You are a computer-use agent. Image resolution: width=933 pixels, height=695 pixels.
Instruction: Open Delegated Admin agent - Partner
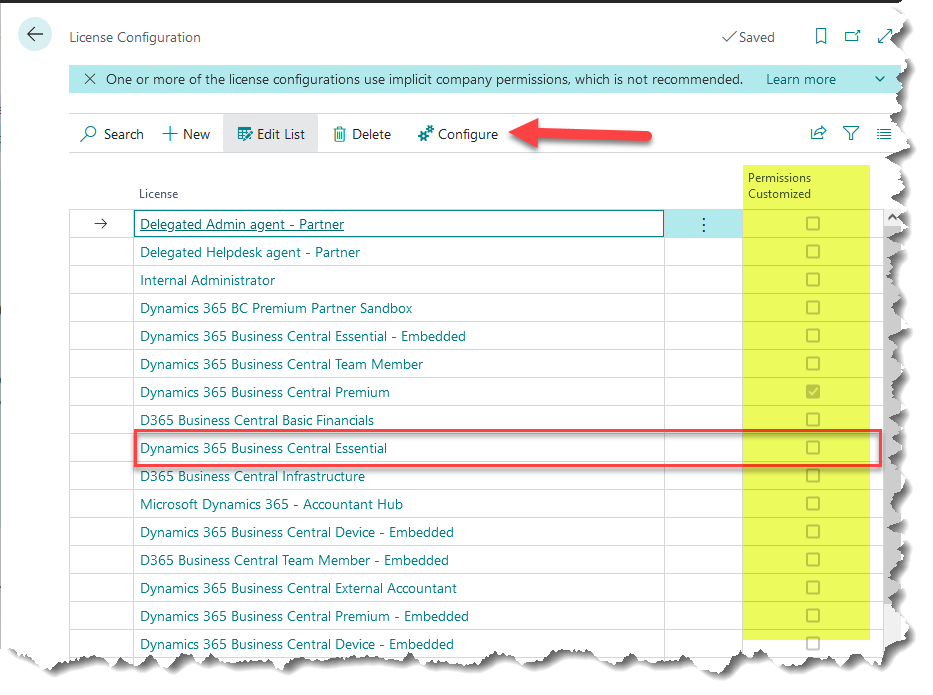pyautogui.click(x=242, y=224)
